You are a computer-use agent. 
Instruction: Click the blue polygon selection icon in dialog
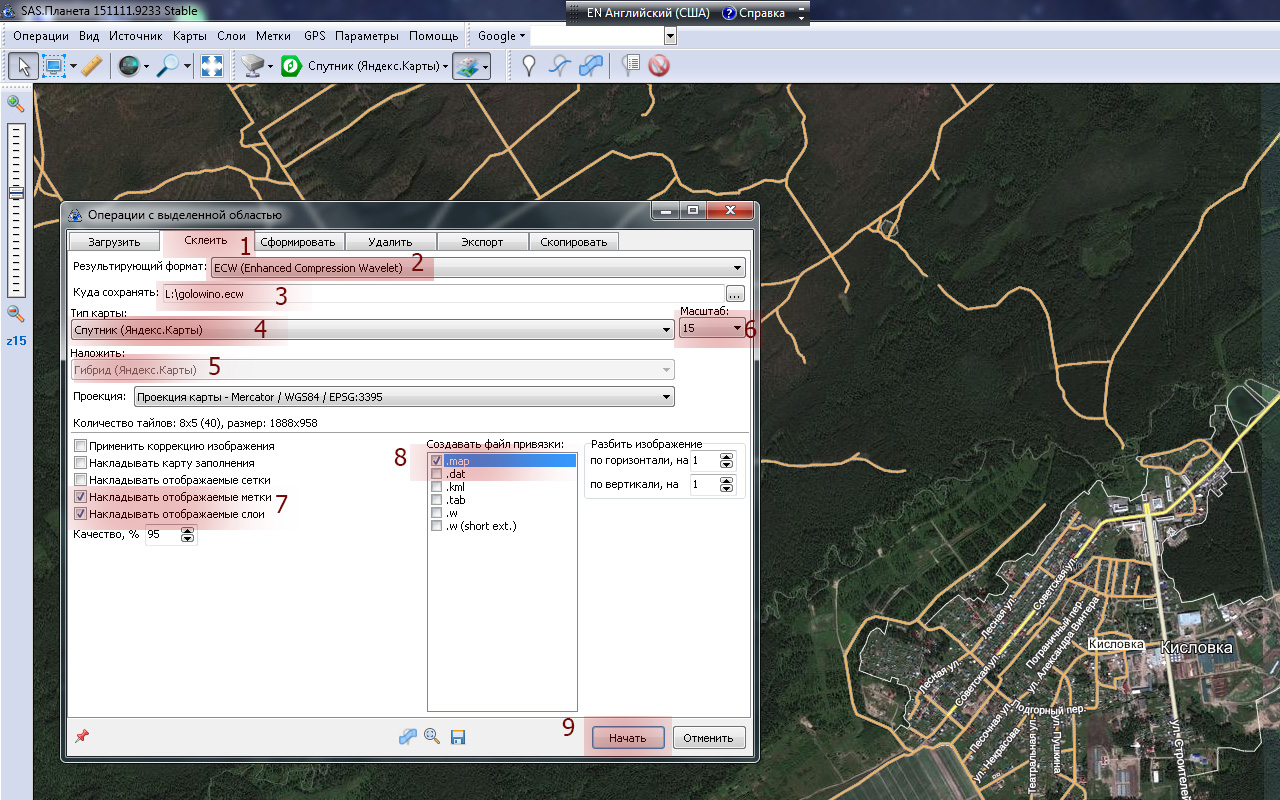407,737
